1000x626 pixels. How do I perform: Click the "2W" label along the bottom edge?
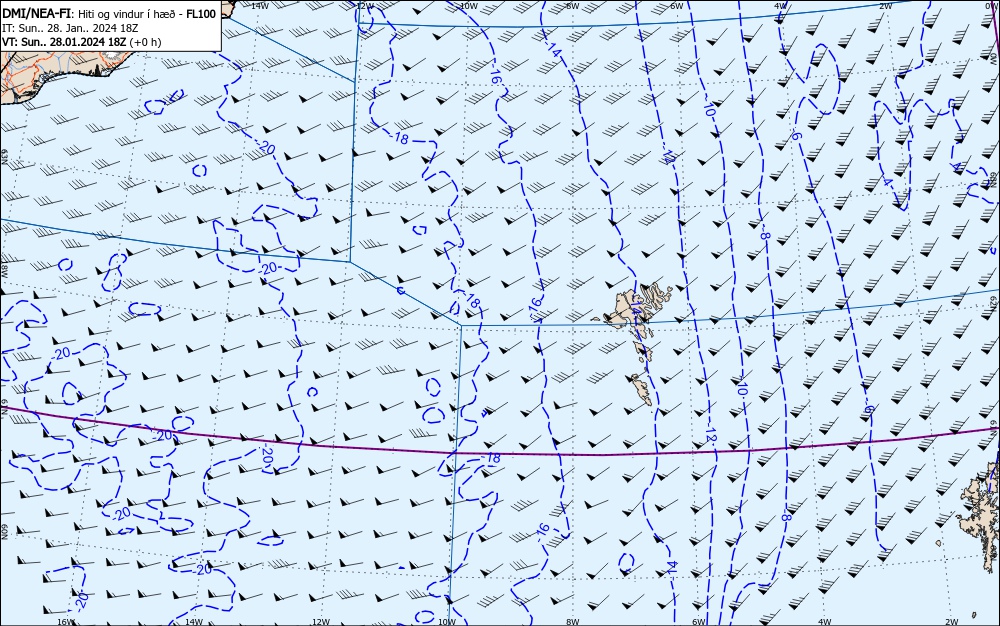coord(952,622)
